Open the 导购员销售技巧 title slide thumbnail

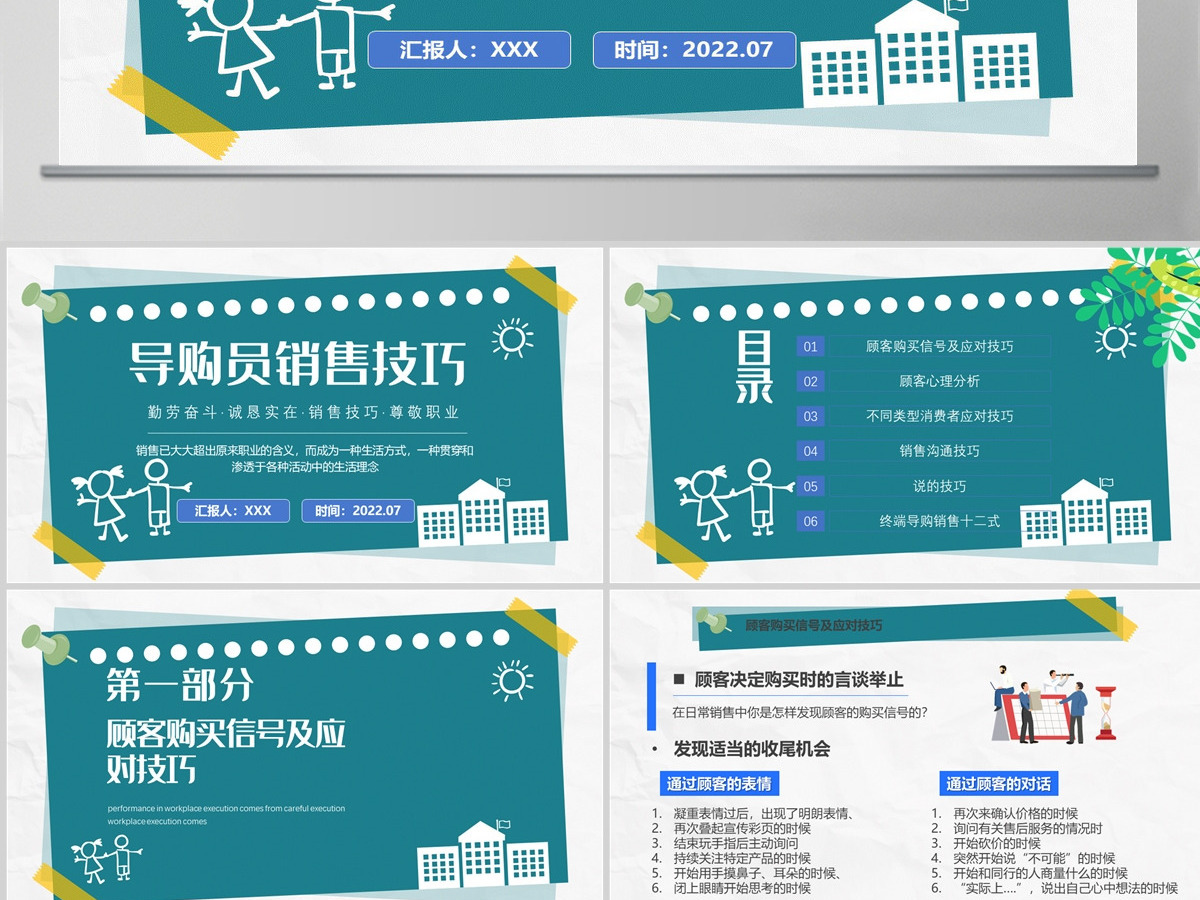tap(305, 415)
